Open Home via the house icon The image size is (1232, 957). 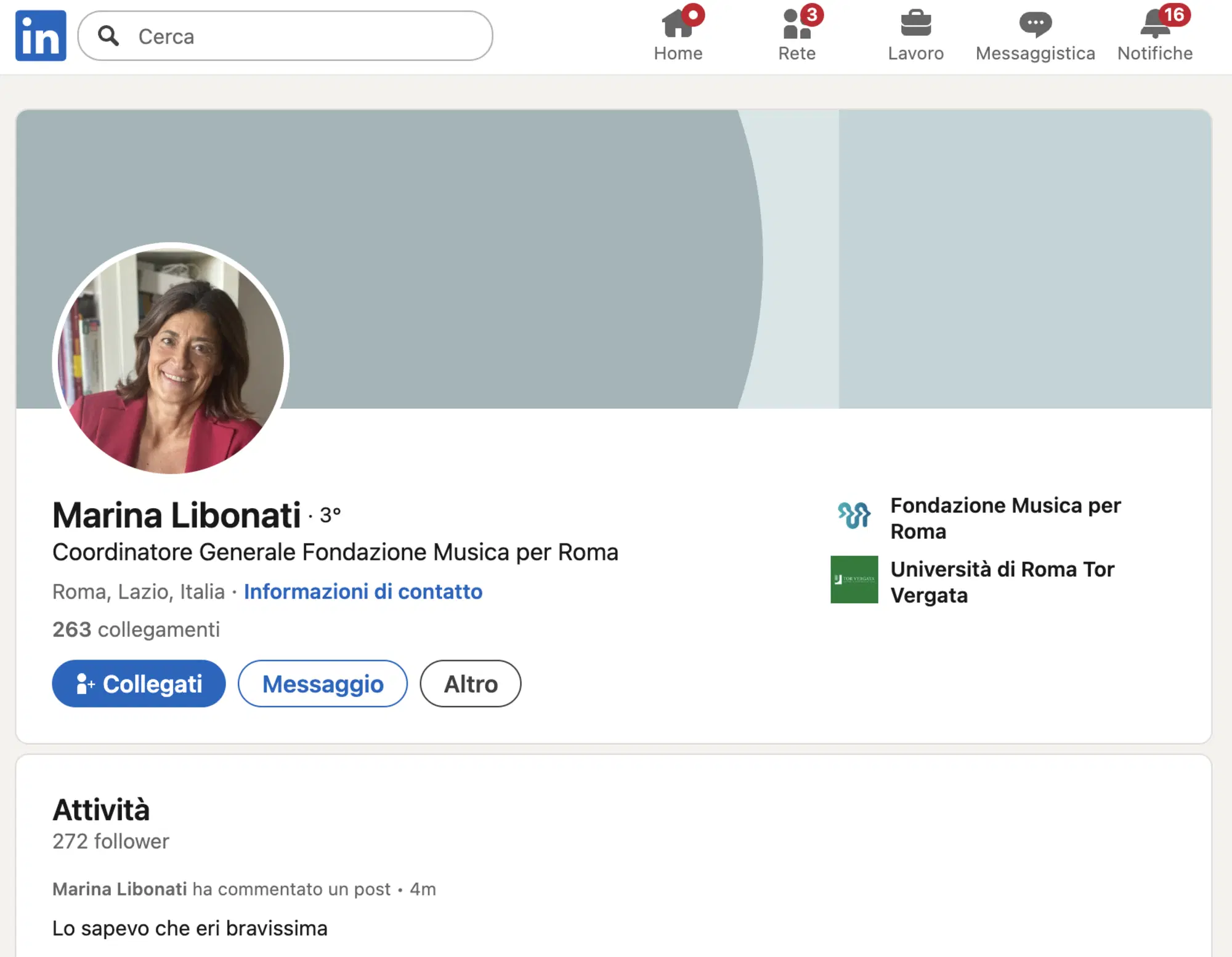point(677,23)
